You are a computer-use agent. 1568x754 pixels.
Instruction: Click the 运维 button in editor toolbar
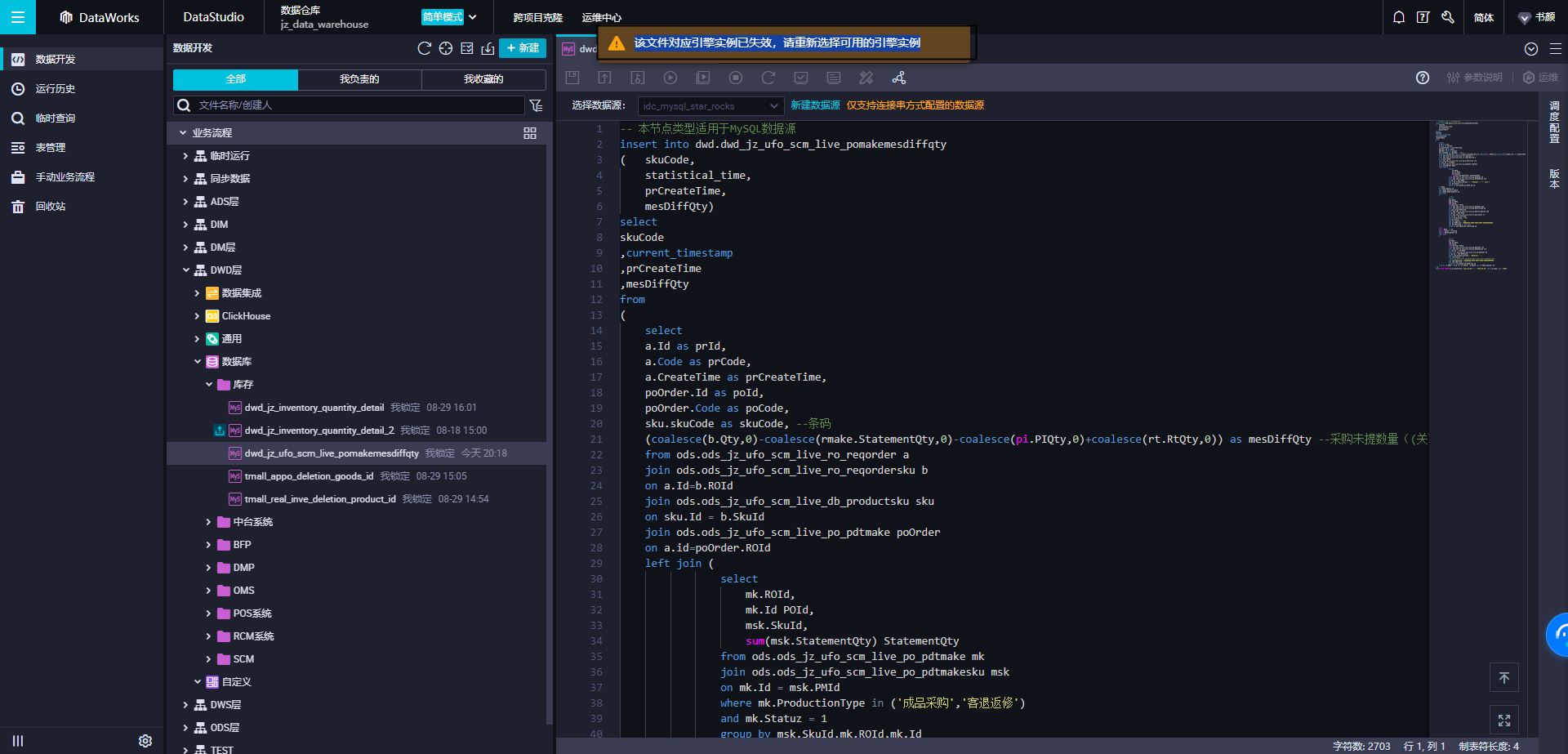[x=1540, y=78]
